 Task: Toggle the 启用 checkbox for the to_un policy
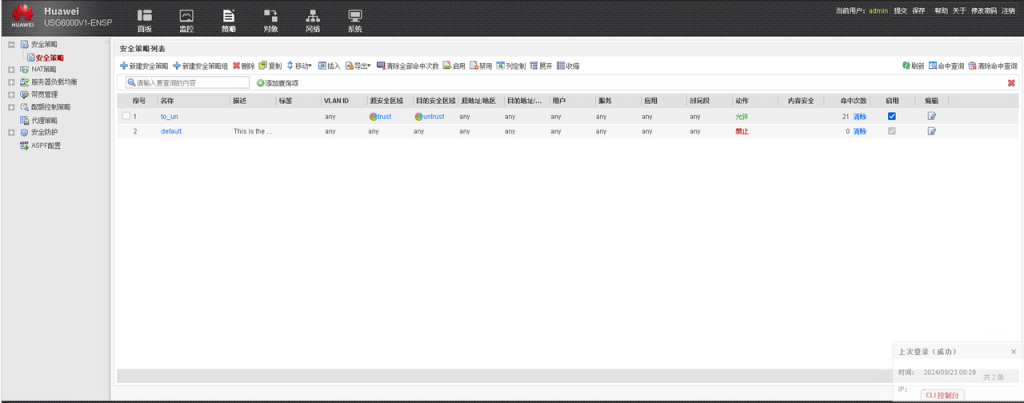pos(891,117)
